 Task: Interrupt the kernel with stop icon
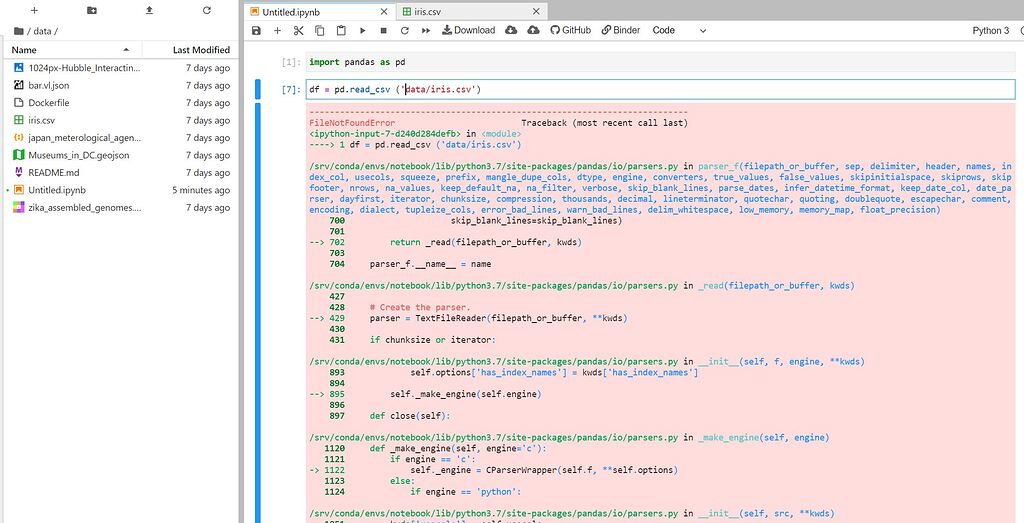383,31
